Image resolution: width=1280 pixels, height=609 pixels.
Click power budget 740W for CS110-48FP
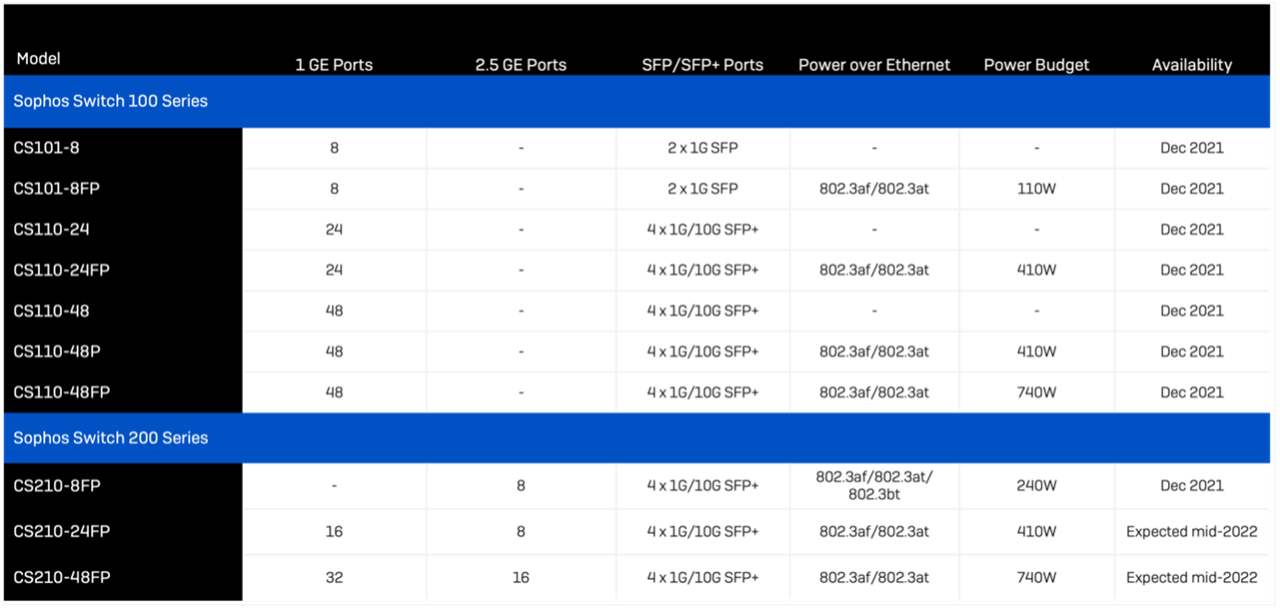(1036, 393)
